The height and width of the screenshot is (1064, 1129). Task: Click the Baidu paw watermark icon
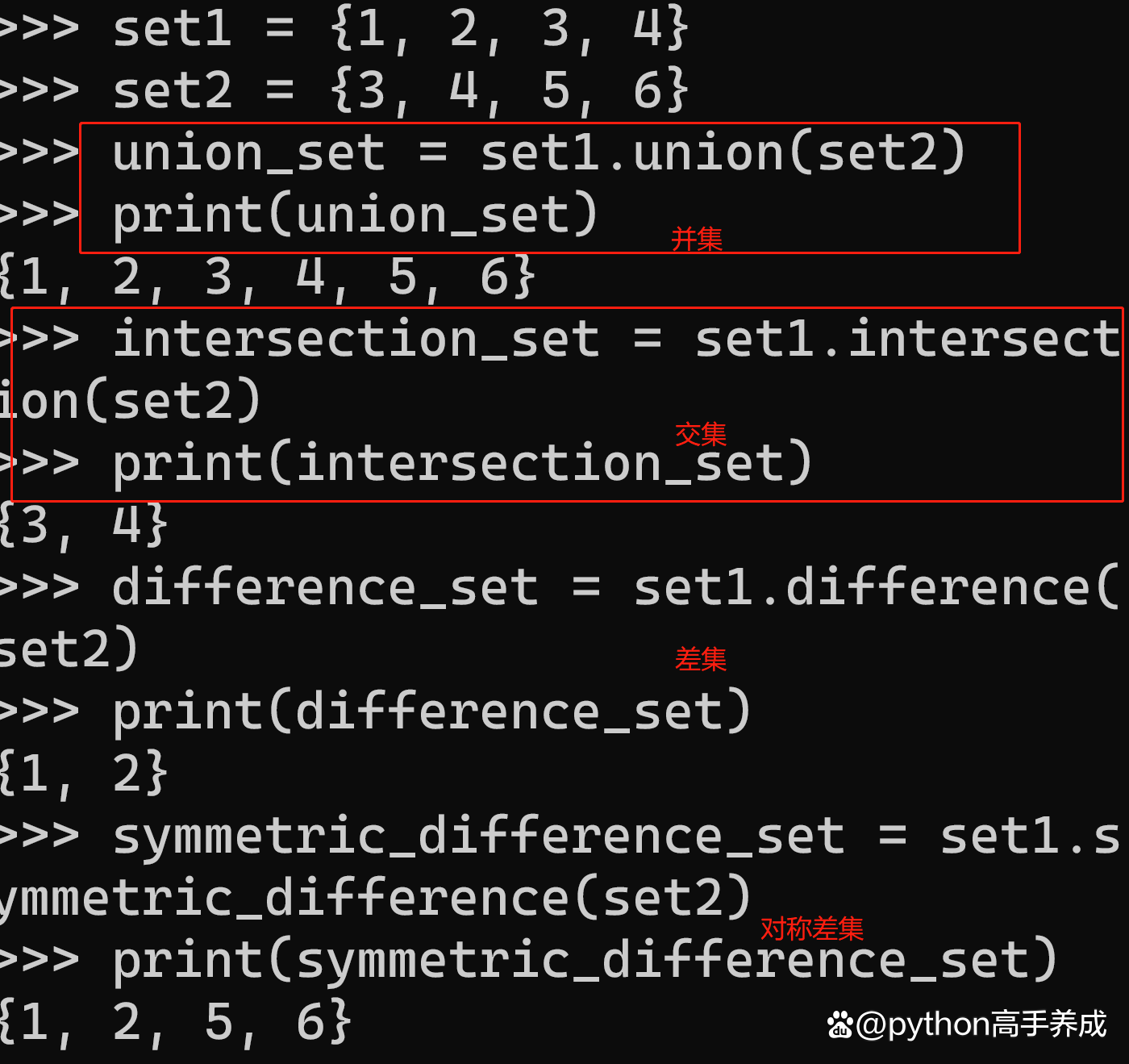839,1025
